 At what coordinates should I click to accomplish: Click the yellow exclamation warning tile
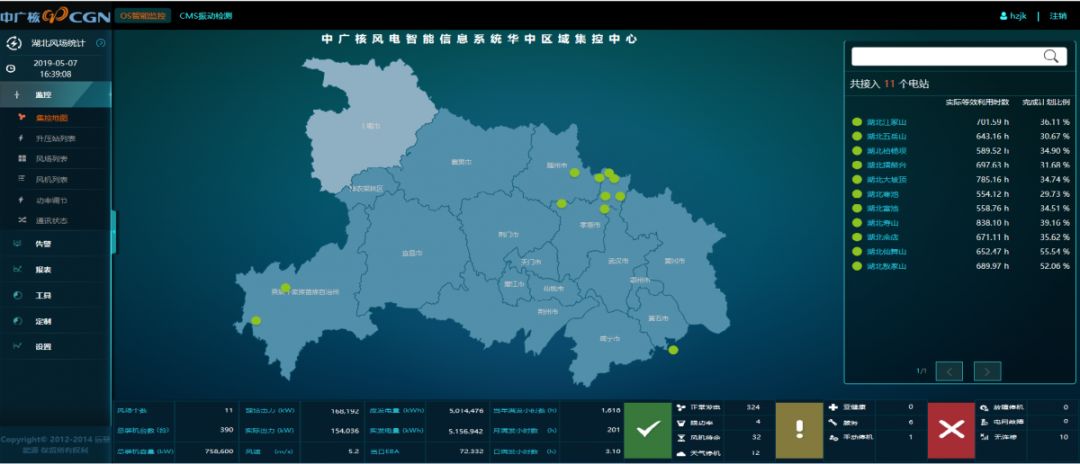[x=799, y=428]
